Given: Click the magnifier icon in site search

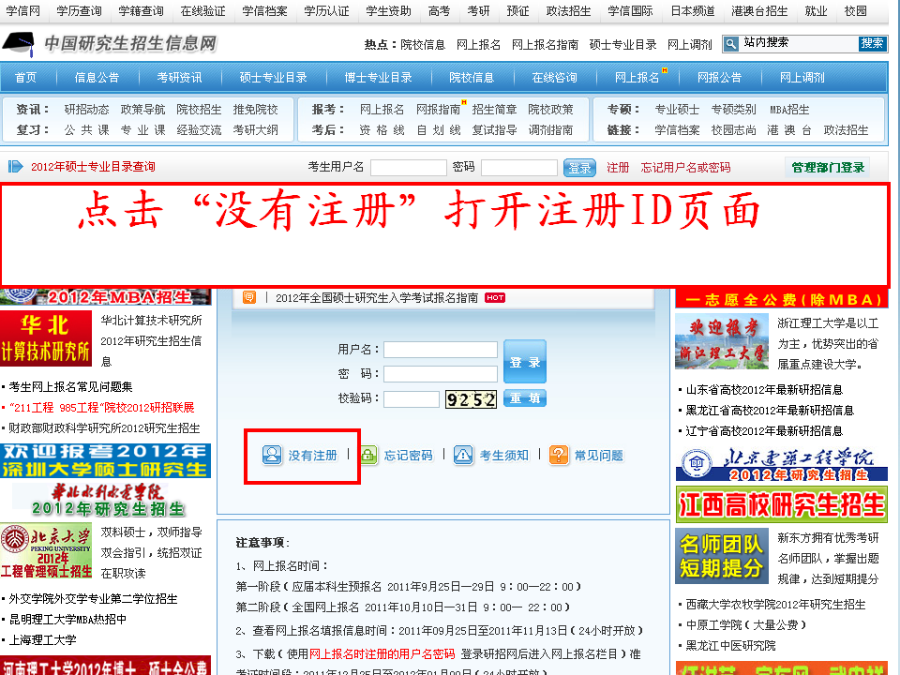Looking at the screenshot, I should (730, 44).
